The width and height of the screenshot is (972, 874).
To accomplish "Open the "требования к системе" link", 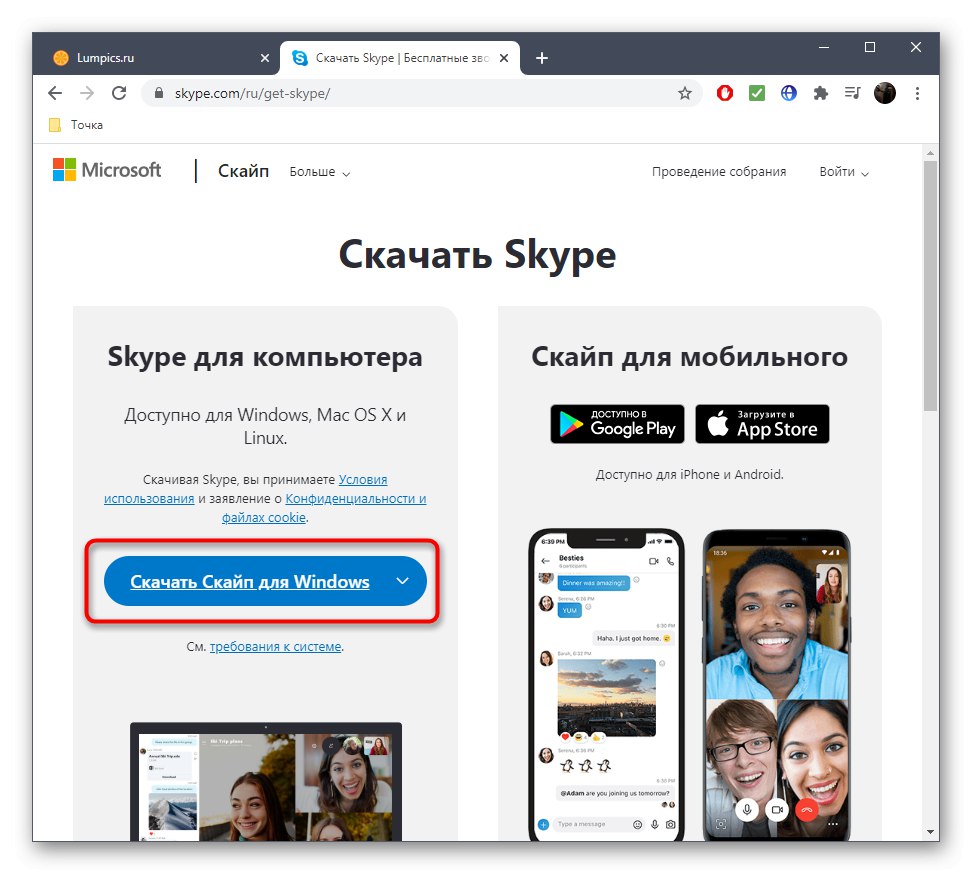I will (276, 646).
